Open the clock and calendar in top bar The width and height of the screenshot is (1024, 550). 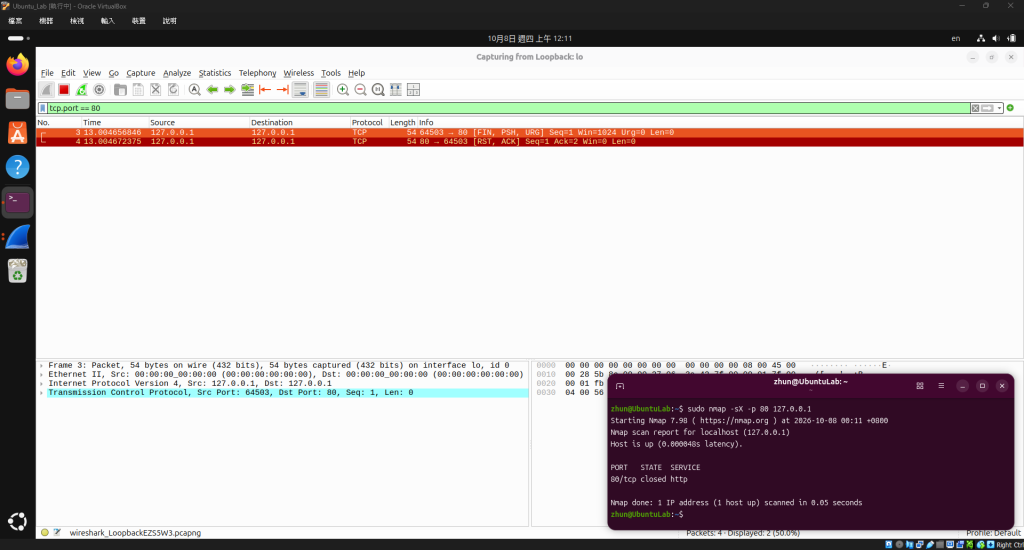point(530,39)
